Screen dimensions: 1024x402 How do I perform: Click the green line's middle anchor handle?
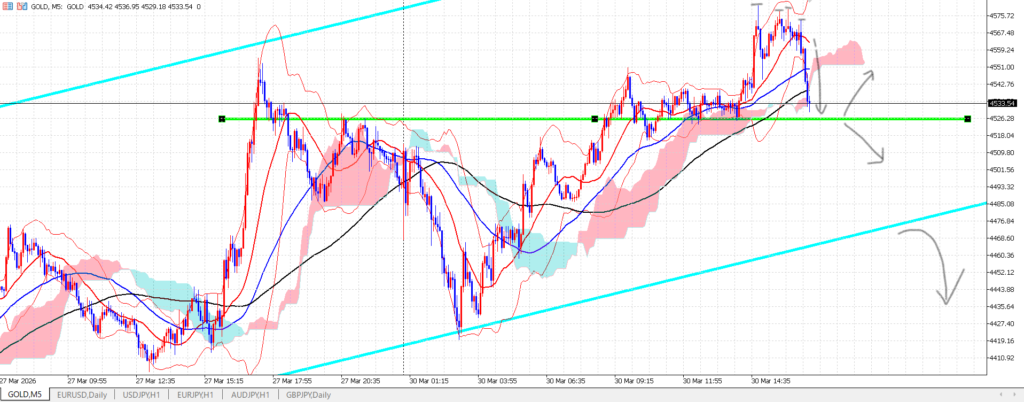pos(595,119)
